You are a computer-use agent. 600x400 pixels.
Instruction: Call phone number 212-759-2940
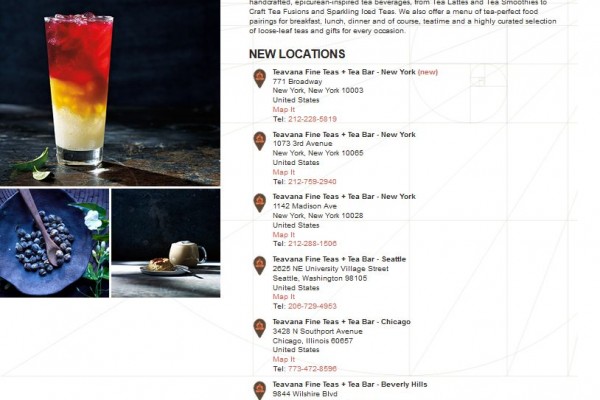click(312, 181)
